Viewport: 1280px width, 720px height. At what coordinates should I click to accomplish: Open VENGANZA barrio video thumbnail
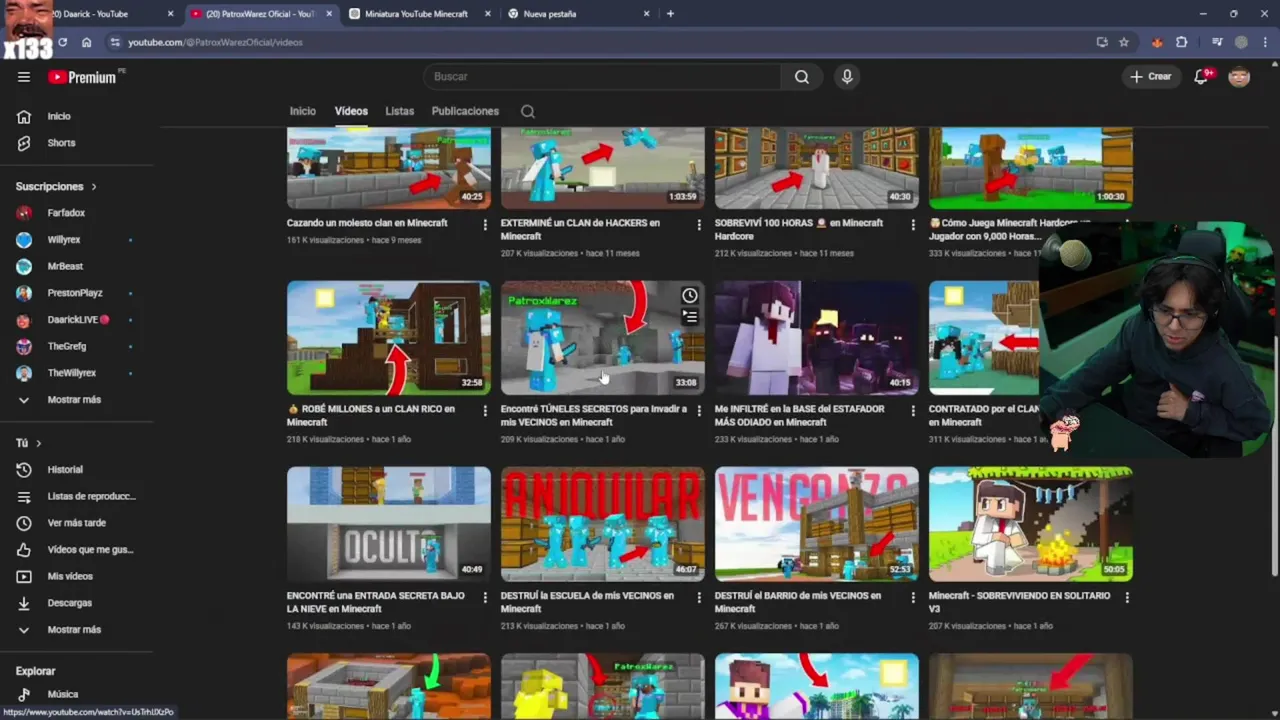[817, 524]
